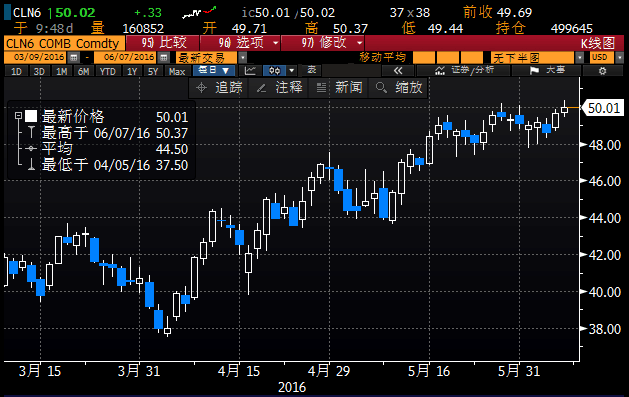Set range to 5Y
629x397 pixels.
click(153, 71)
